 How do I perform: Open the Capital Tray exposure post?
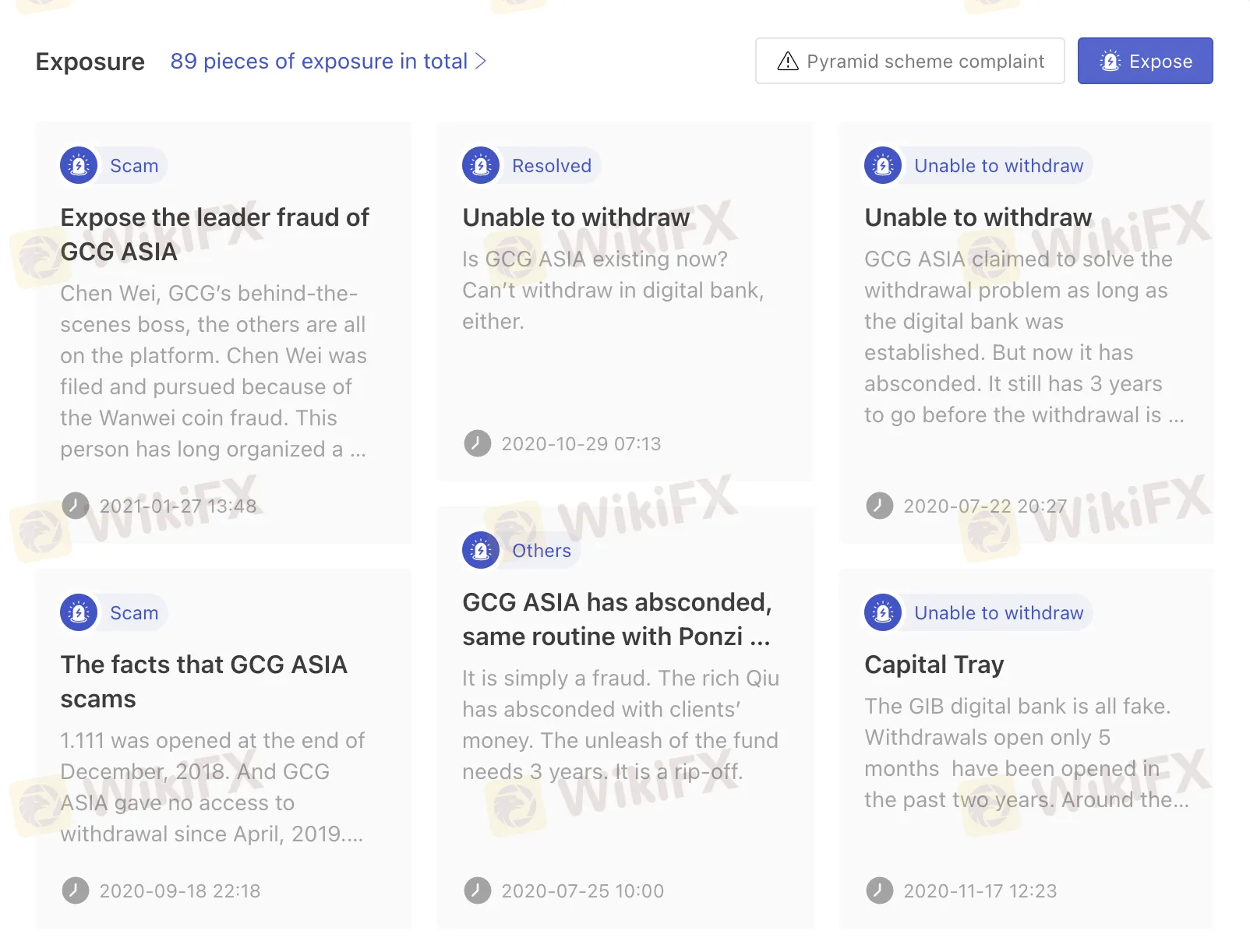tap(934, 664)
